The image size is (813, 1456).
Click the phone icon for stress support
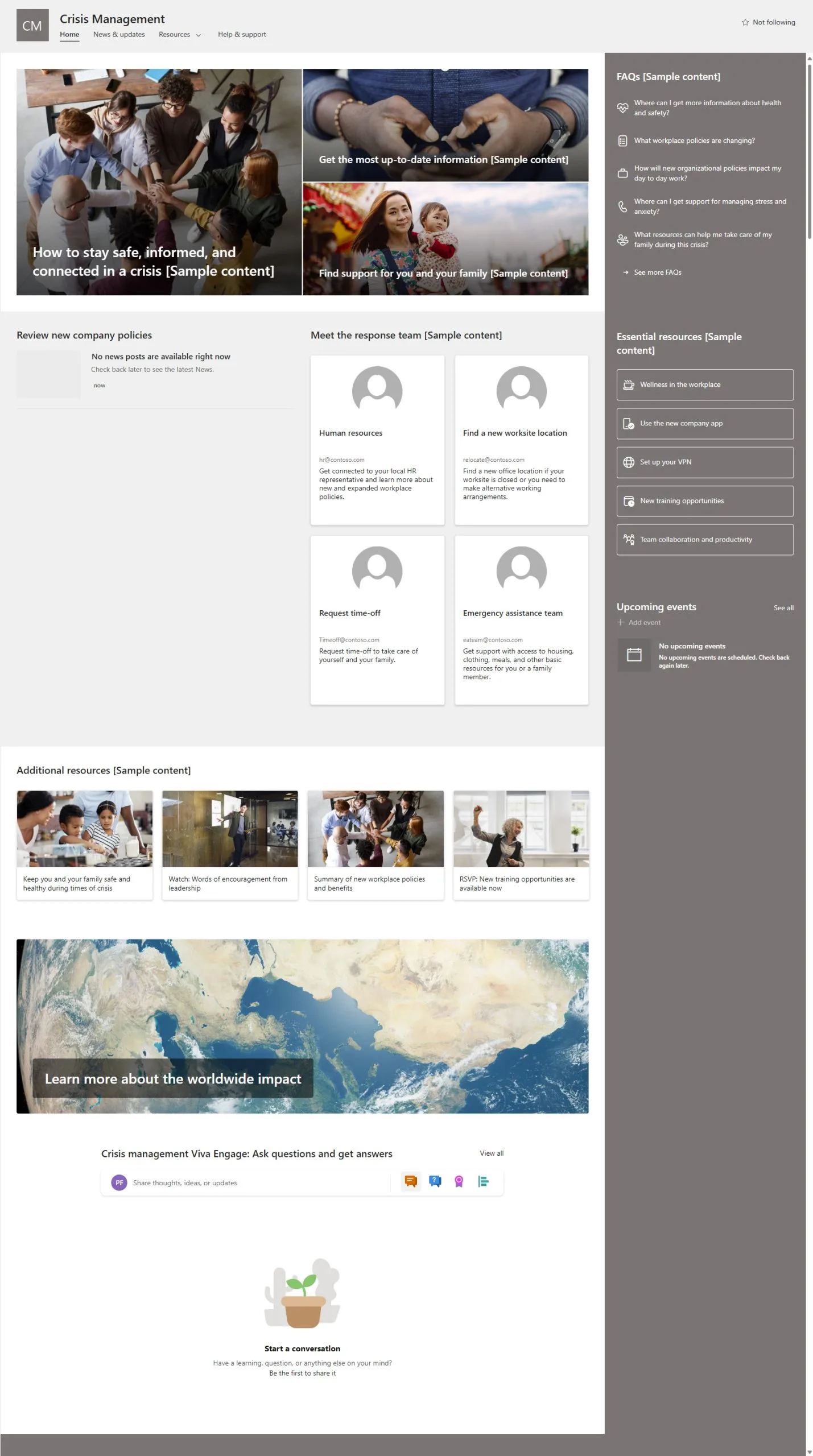(x=622, y=206)
